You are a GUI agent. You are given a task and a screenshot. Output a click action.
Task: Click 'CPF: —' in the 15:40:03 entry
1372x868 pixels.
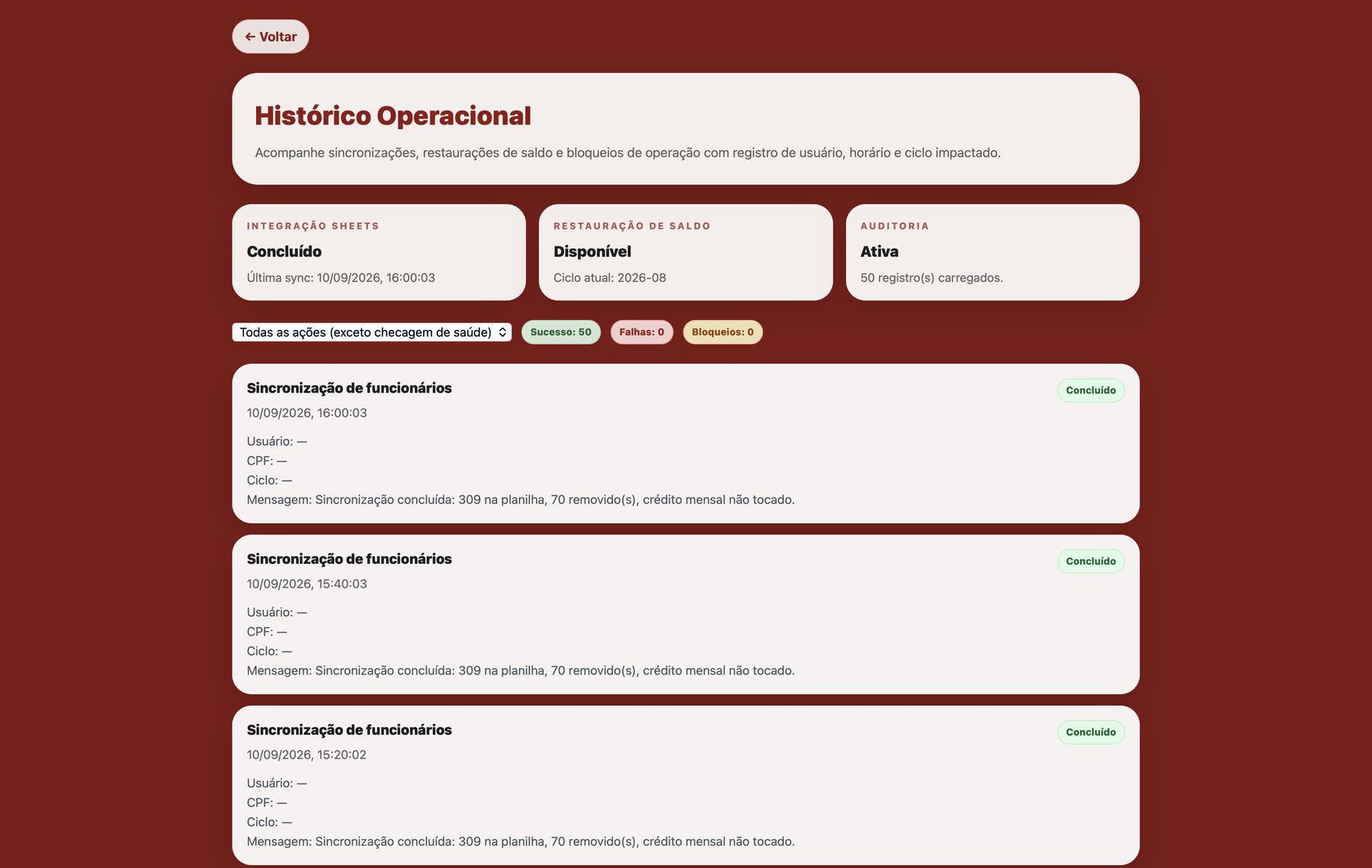267,632
